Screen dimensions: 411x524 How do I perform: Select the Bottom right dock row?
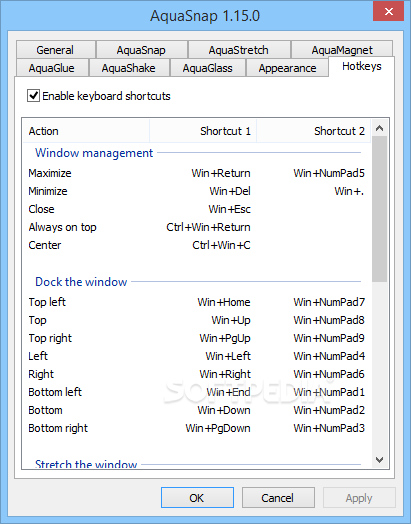click(197, 428)
